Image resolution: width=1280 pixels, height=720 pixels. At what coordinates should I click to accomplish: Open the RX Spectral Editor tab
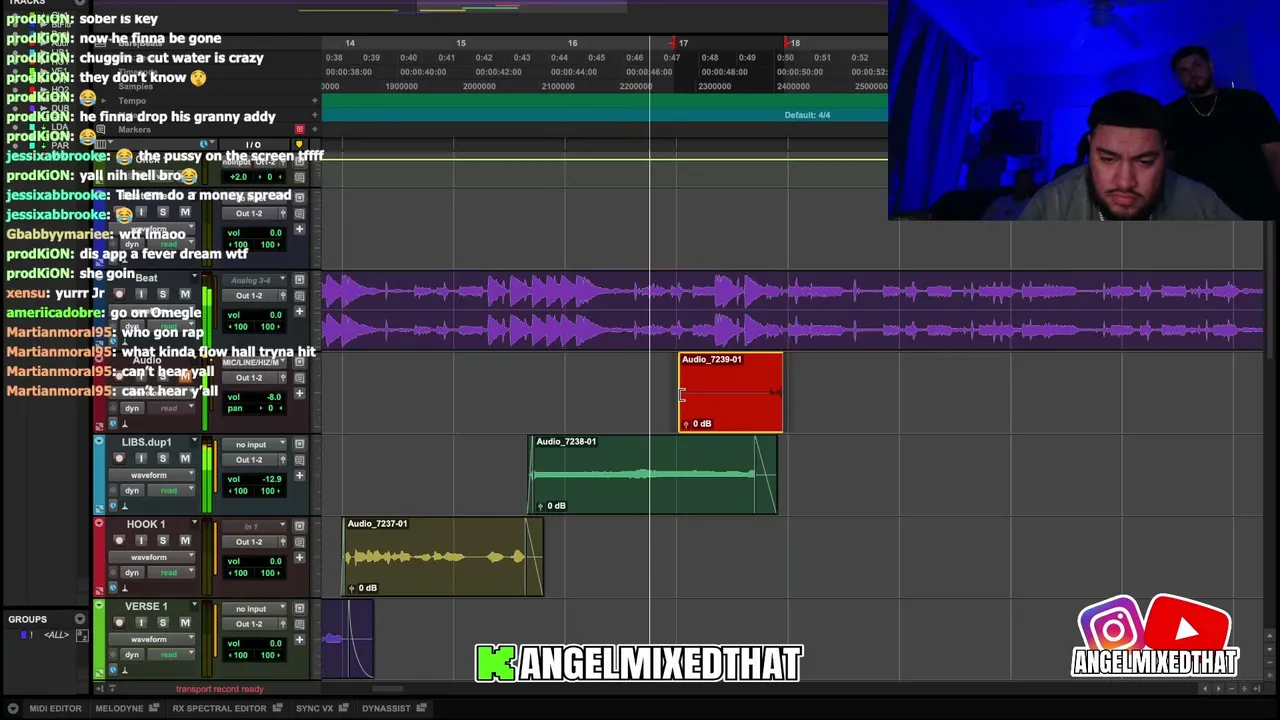pos(219,708)
